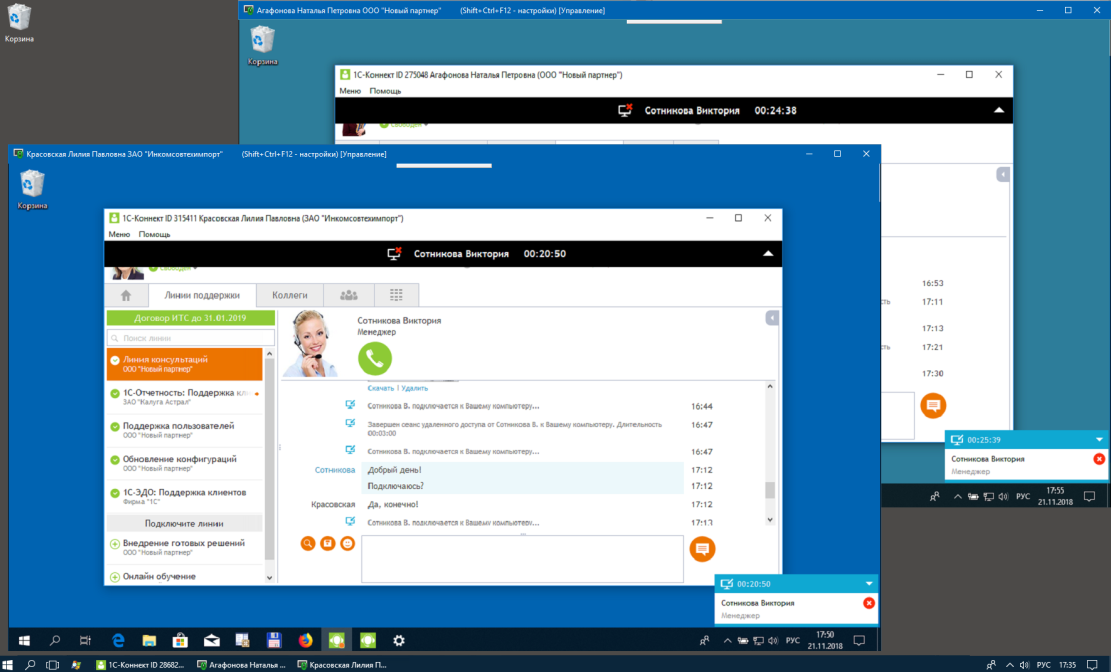Click the Start button on the Красовская remote taskbar

(x=24, y=640)
